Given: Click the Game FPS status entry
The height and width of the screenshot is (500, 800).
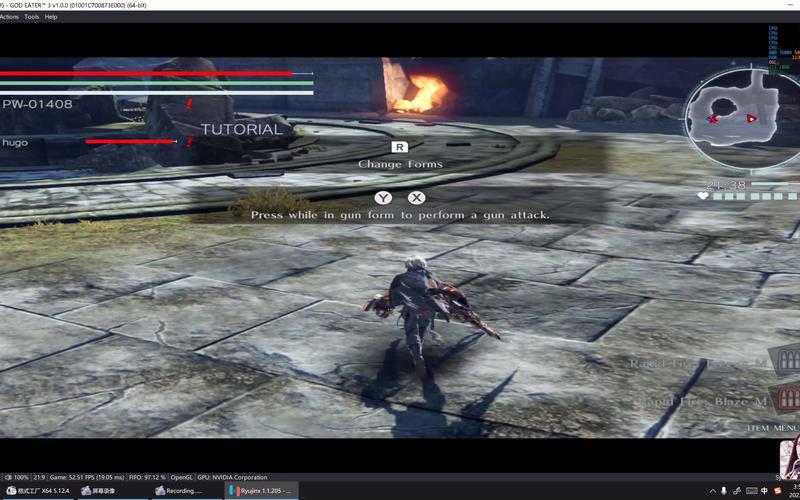Looking at the screenshot, I should click(x=87, y=478).
